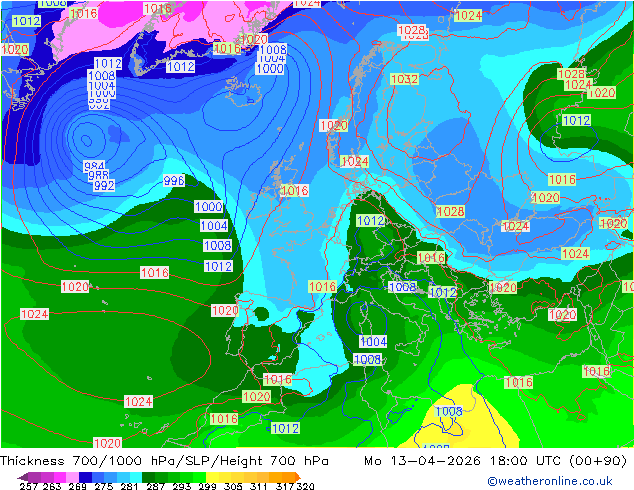Viewport: 634px width, 490px height.
Task: Click the 996 isobar label
Action: click(x=174, y=180)
